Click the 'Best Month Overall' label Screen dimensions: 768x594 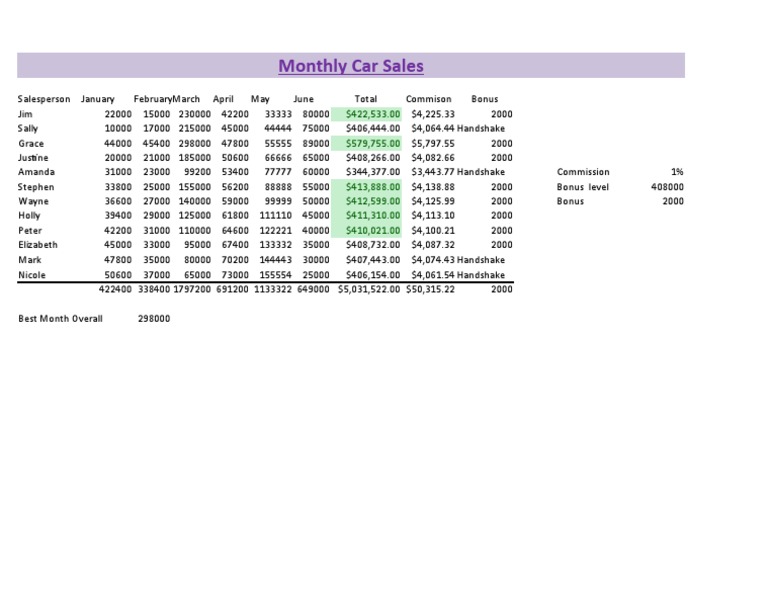(60, 319)
